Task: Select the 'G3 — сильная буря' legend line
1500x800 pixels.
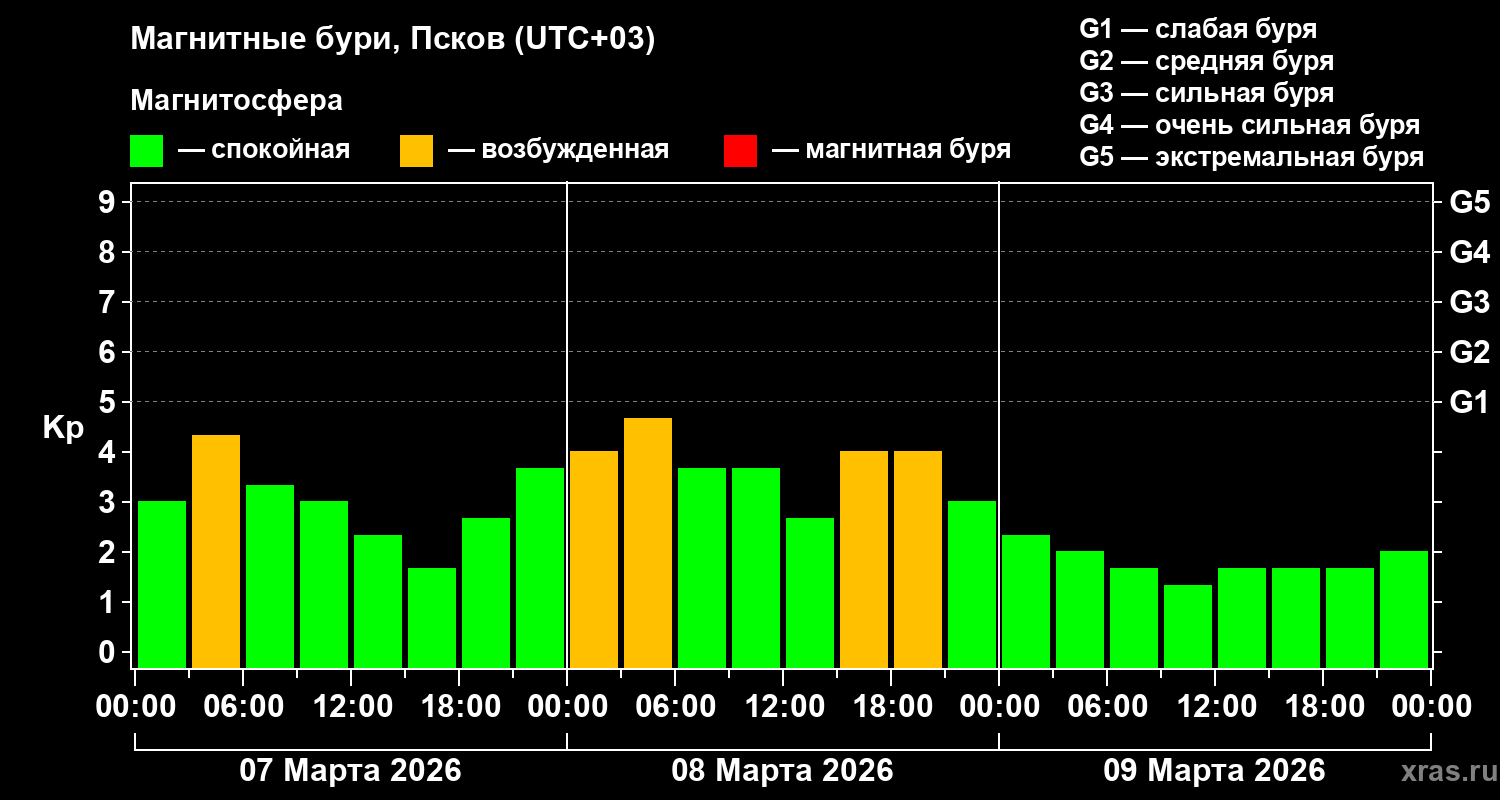Action: [x=1207, y=93]
